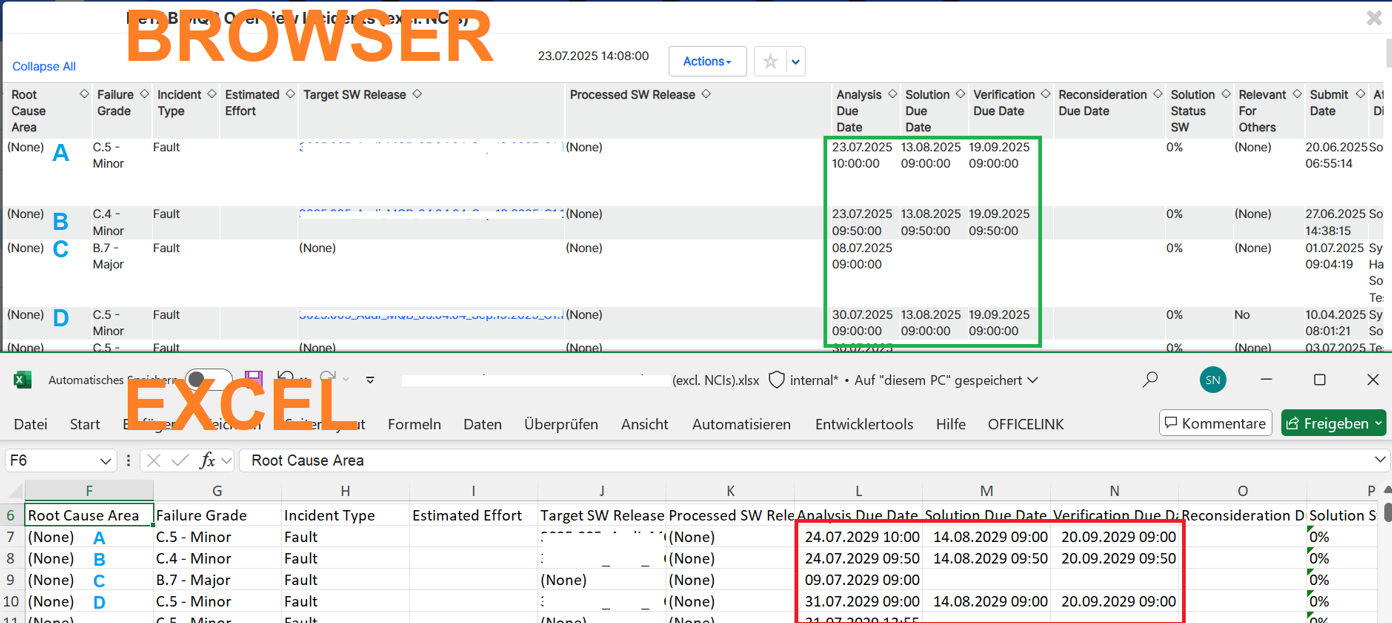Sort by Solution Status SW in browser
Viewport: 1392px width, 623px height.
tap(1225, 94)
